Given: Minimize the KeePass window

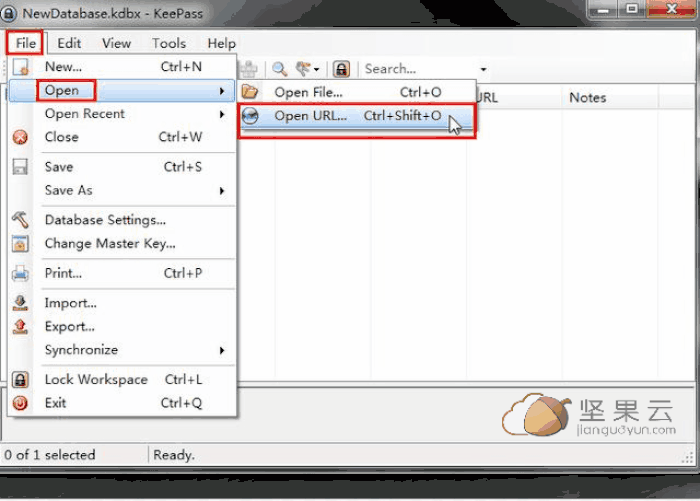Looking at the screenshot, I should coord(603,9).
